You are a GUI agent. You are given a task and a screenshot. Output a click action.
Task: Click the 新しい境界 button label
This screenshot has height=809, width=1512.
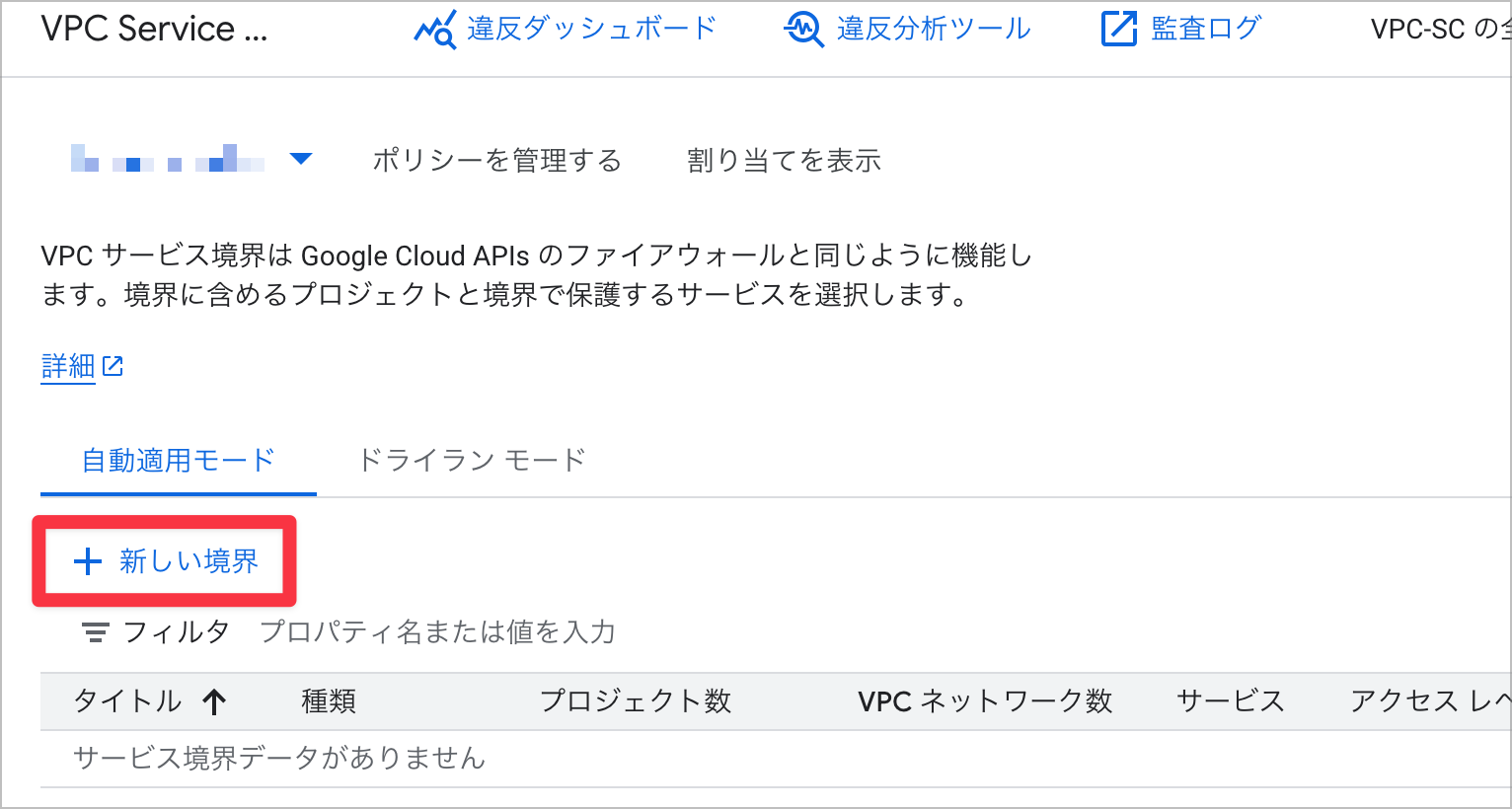tap(189, 561)
